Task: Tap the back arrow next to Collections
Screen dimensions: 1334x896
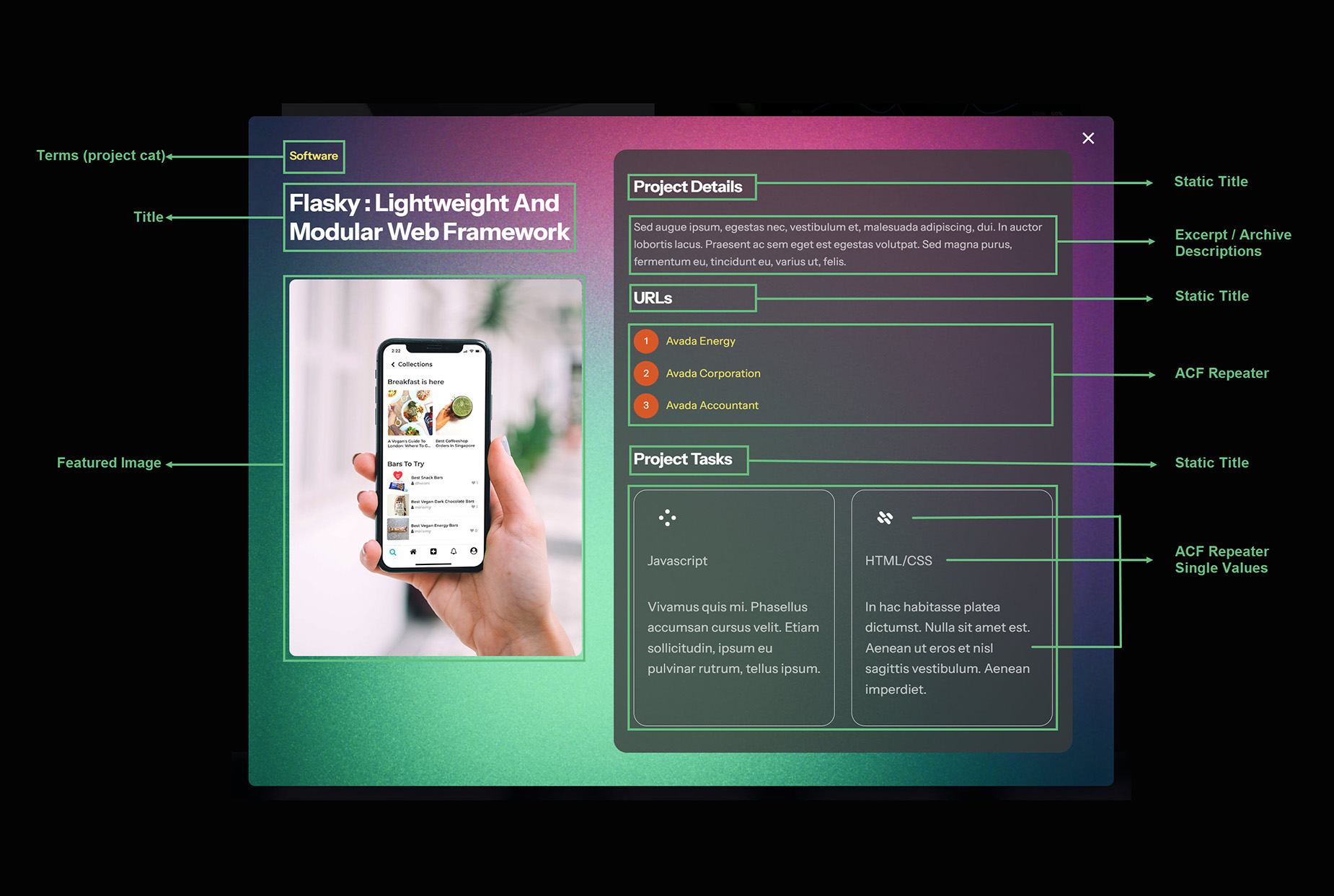Action: tap(393, 365)
